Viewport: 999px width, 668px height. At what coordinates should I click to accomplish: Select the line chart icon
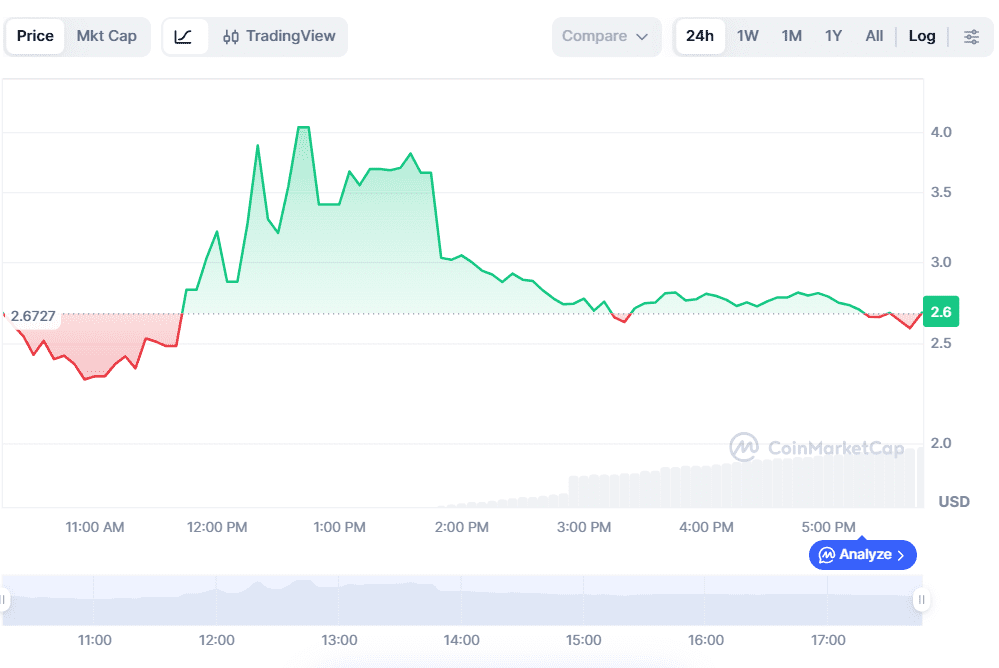click(x=184, y=37)
